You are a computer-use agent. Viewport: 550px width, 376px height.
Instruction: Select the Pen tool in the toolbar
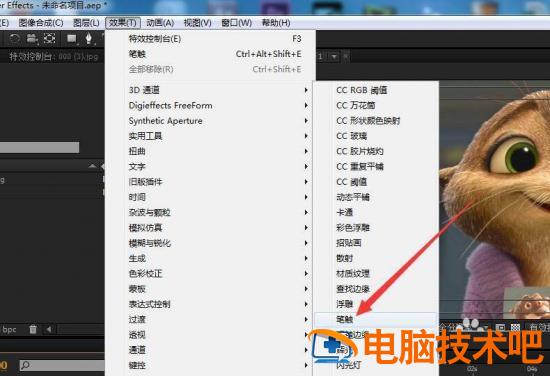click(x=89, y=38)
